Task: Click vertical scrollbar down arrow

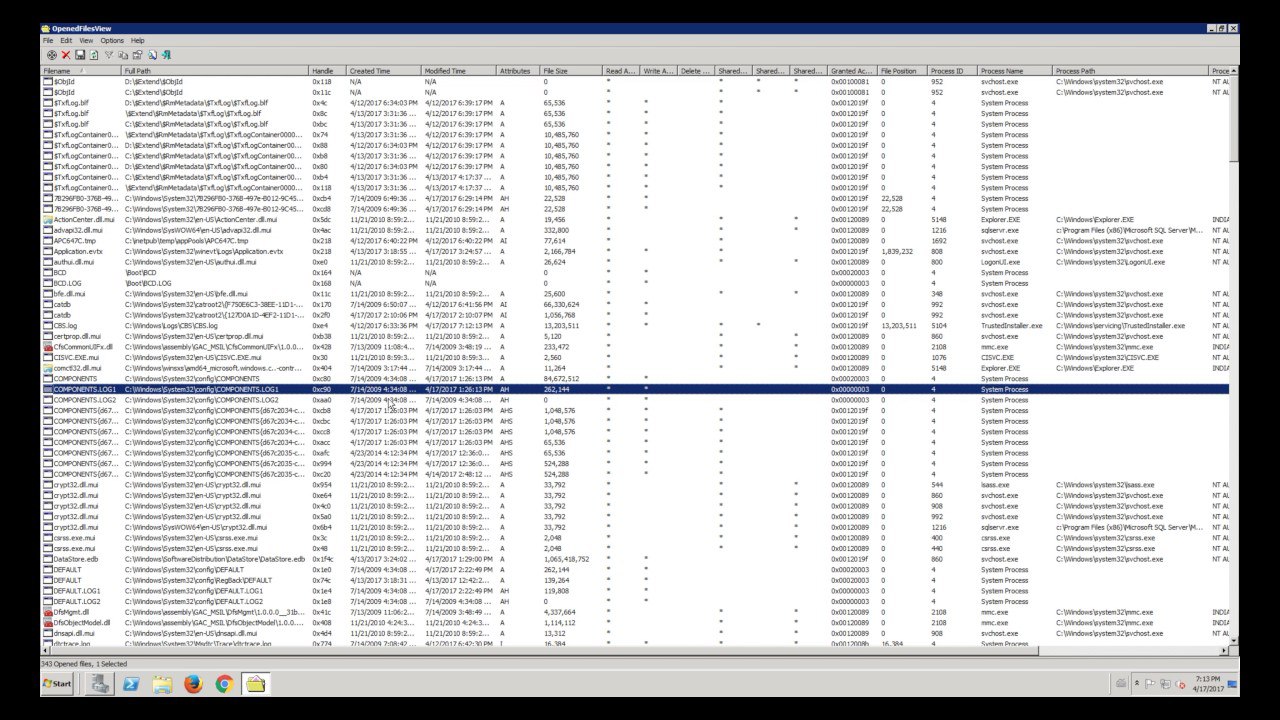Action: click(1235, 640)
